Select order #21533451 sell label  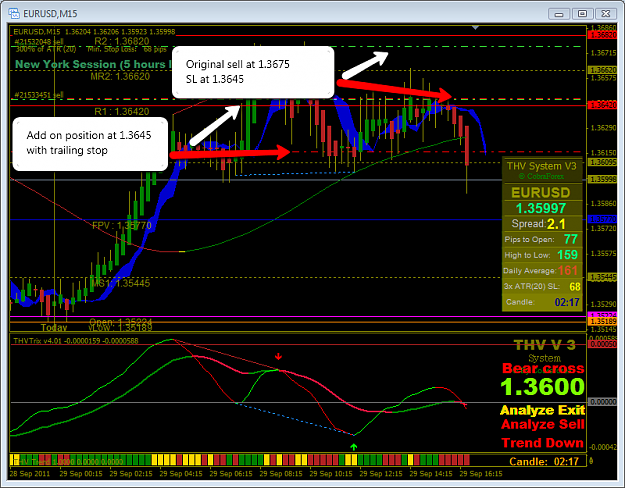tap(39, 95)
